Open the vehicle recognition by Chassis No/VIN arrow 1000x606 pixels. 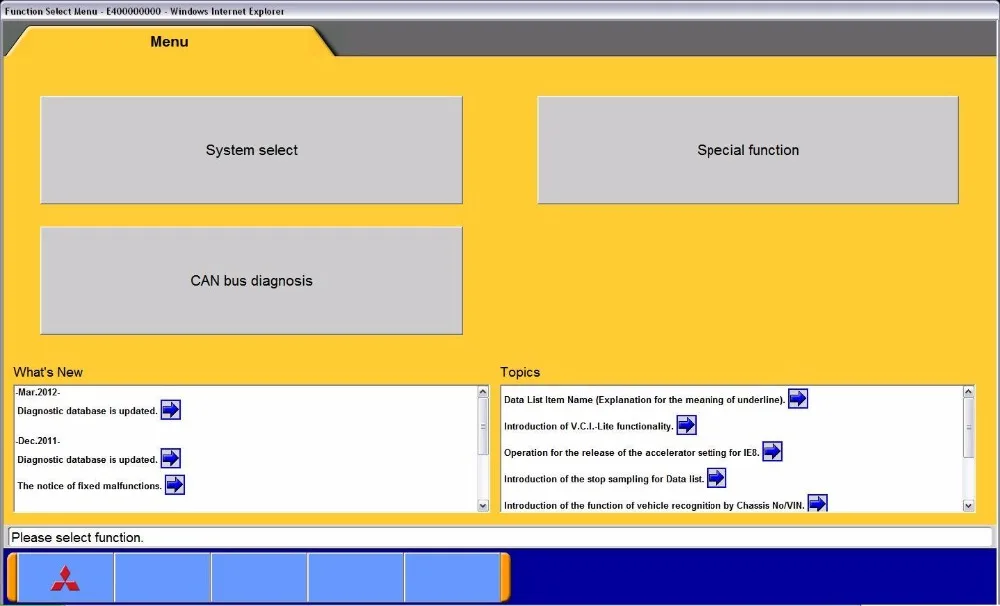tap(817, 503)
